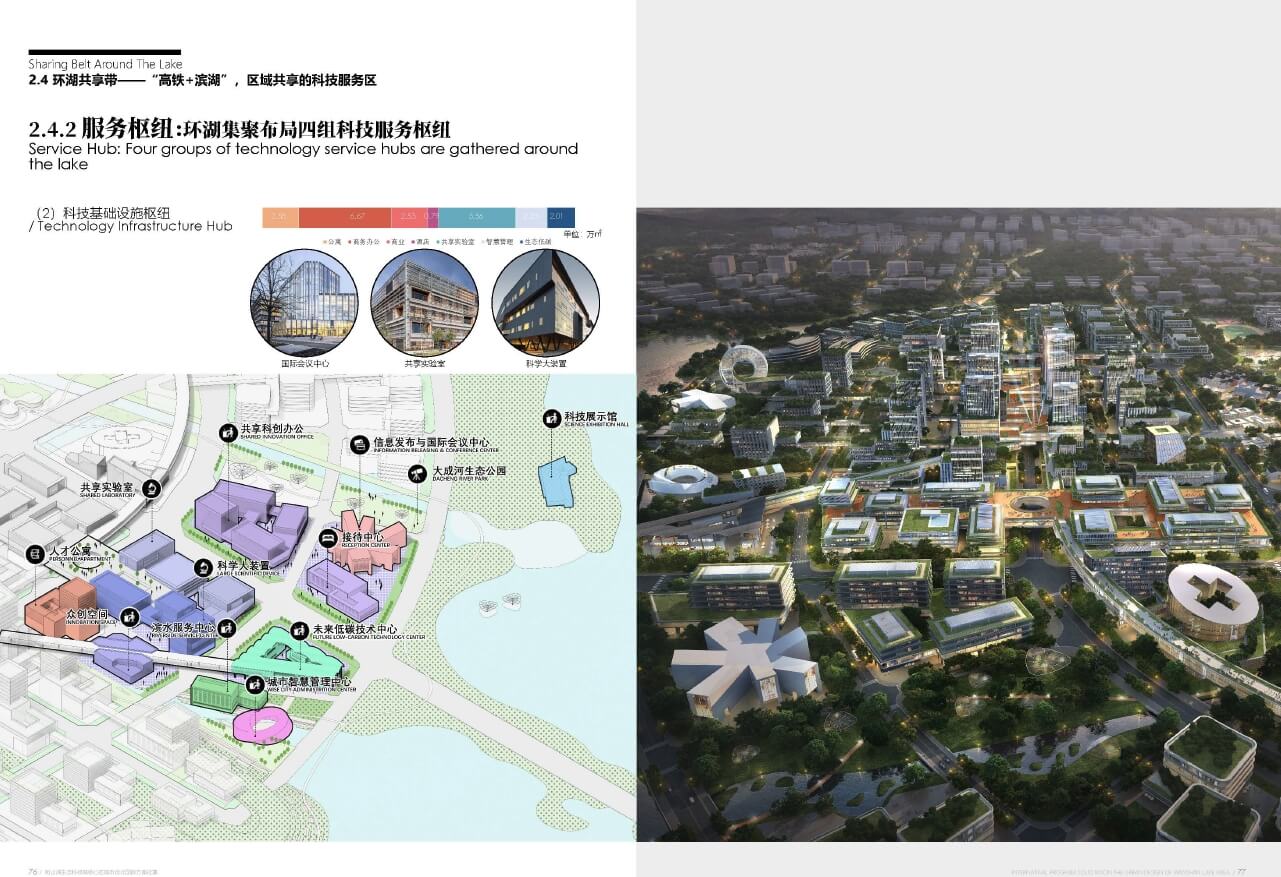This screenshot has width=1281, height=877.
Task: Click the (2) 科技基础设施枢纽 label
Action: point(103,212)
